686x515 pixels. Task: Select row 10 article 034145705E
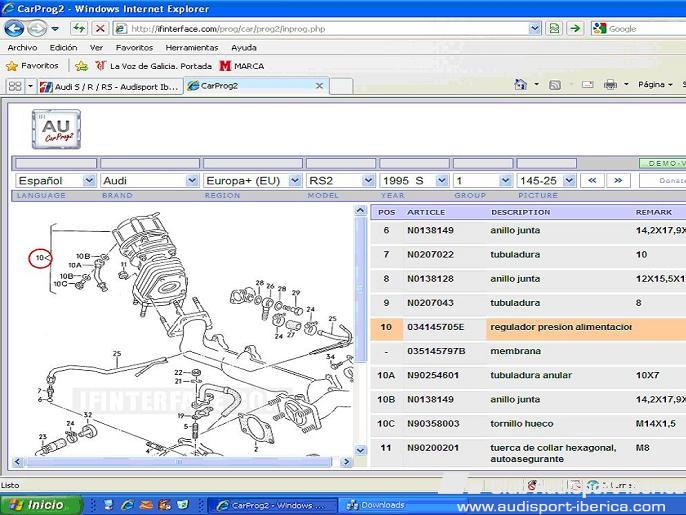(x=528, y=327)
